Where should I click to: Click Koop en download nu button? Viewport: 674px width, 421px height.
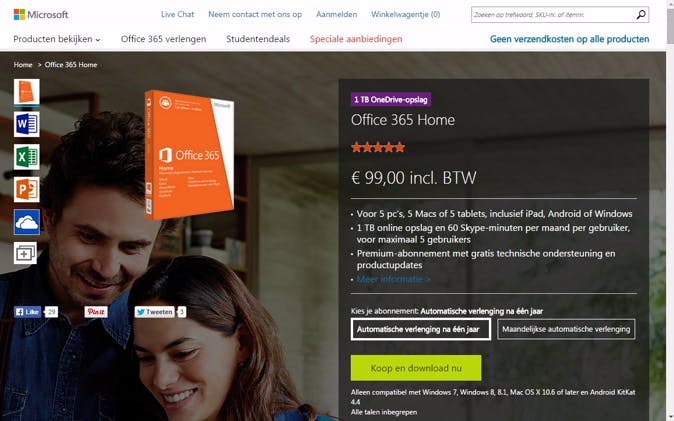tap(416, 368)
